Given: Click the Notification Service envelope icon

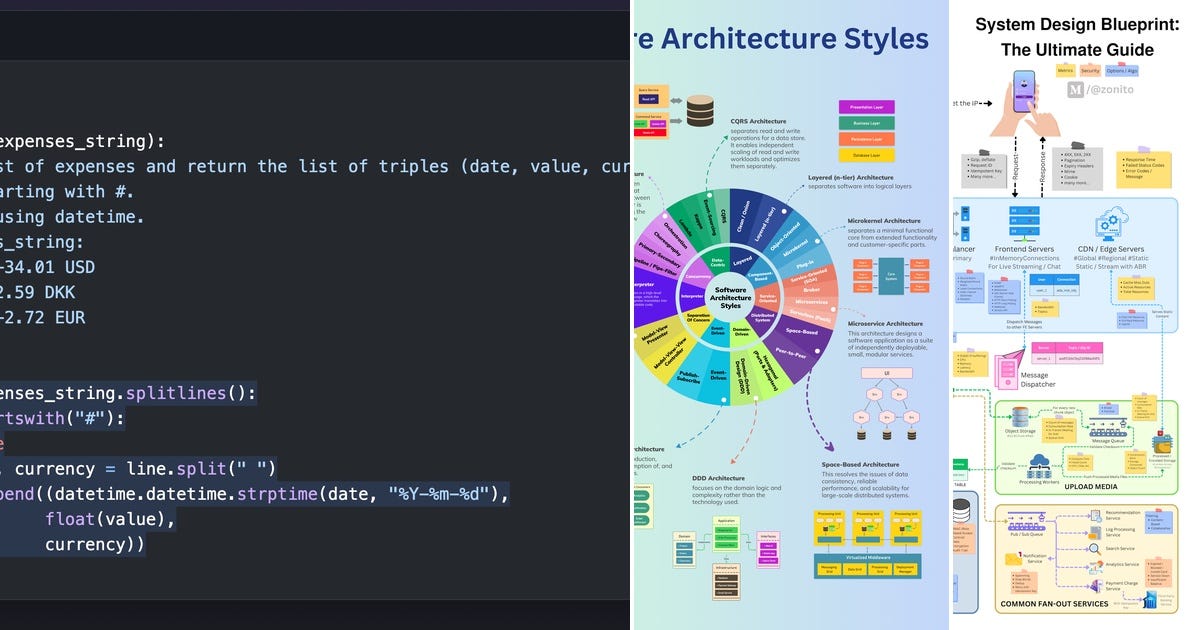Looking at the screenshot, I should [x=1012, y=558].
